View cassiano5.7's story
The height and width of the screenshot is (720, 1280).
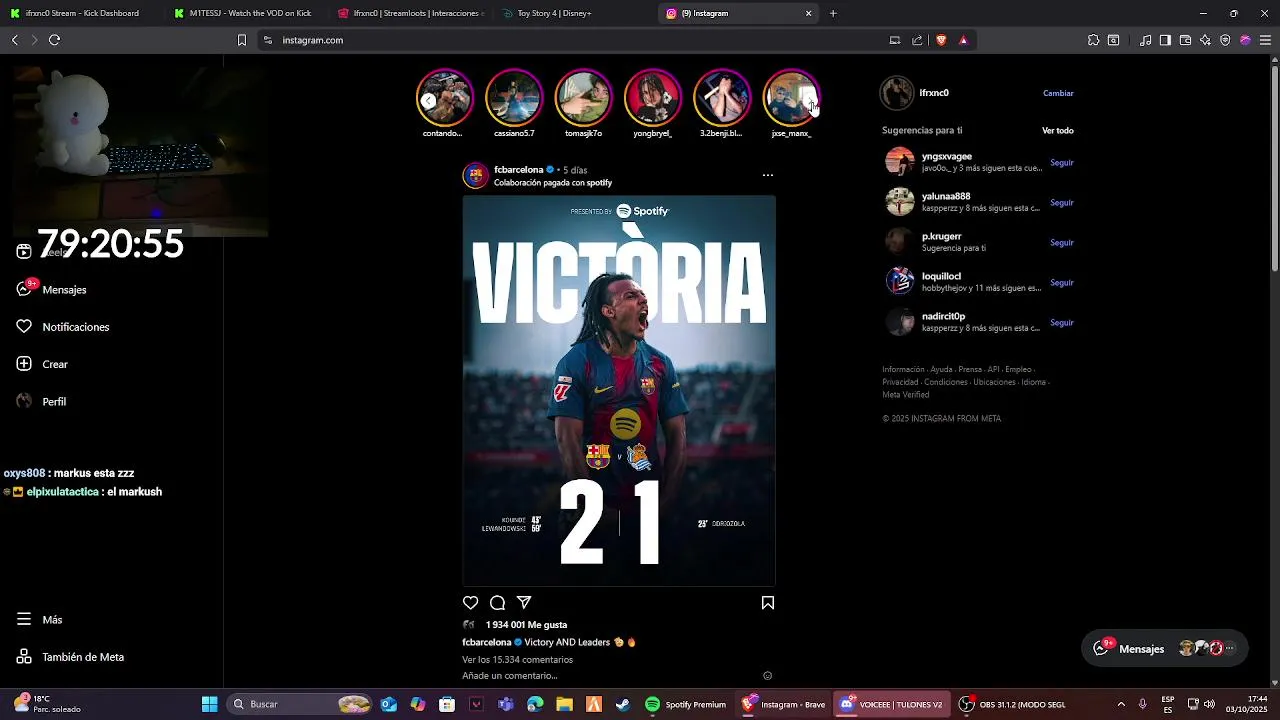click(x=514, y=98)
